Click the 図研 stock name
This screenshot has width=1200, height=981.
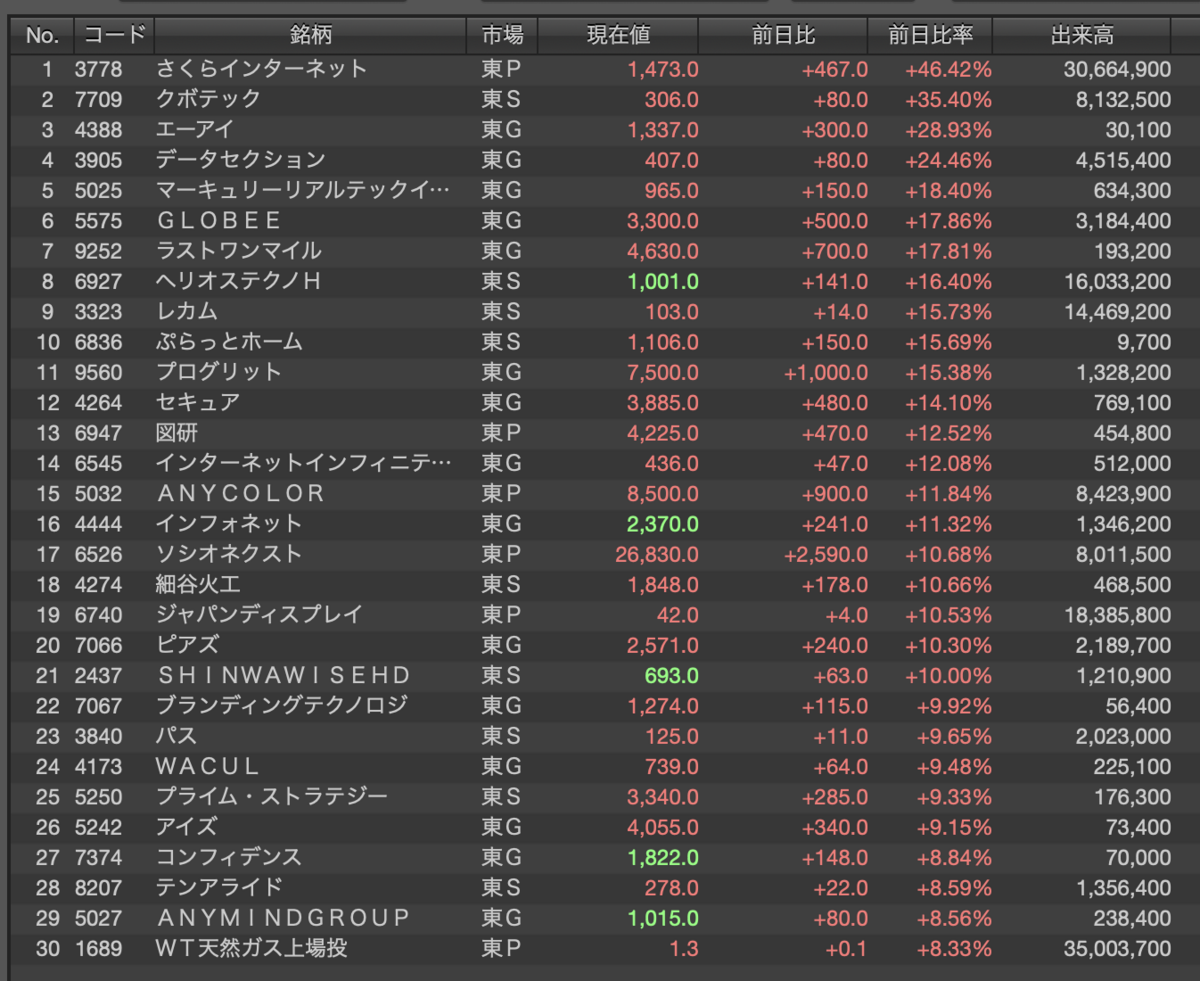coord(177,433)
